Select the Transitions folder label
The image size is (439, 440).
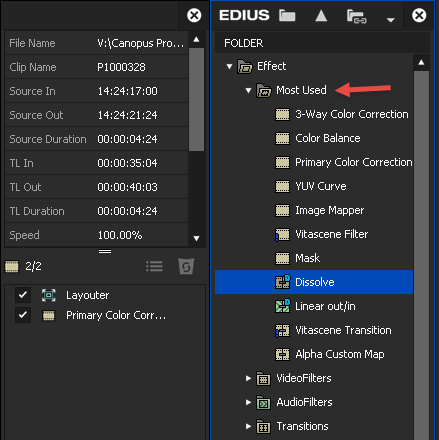[x=302, y=426]
